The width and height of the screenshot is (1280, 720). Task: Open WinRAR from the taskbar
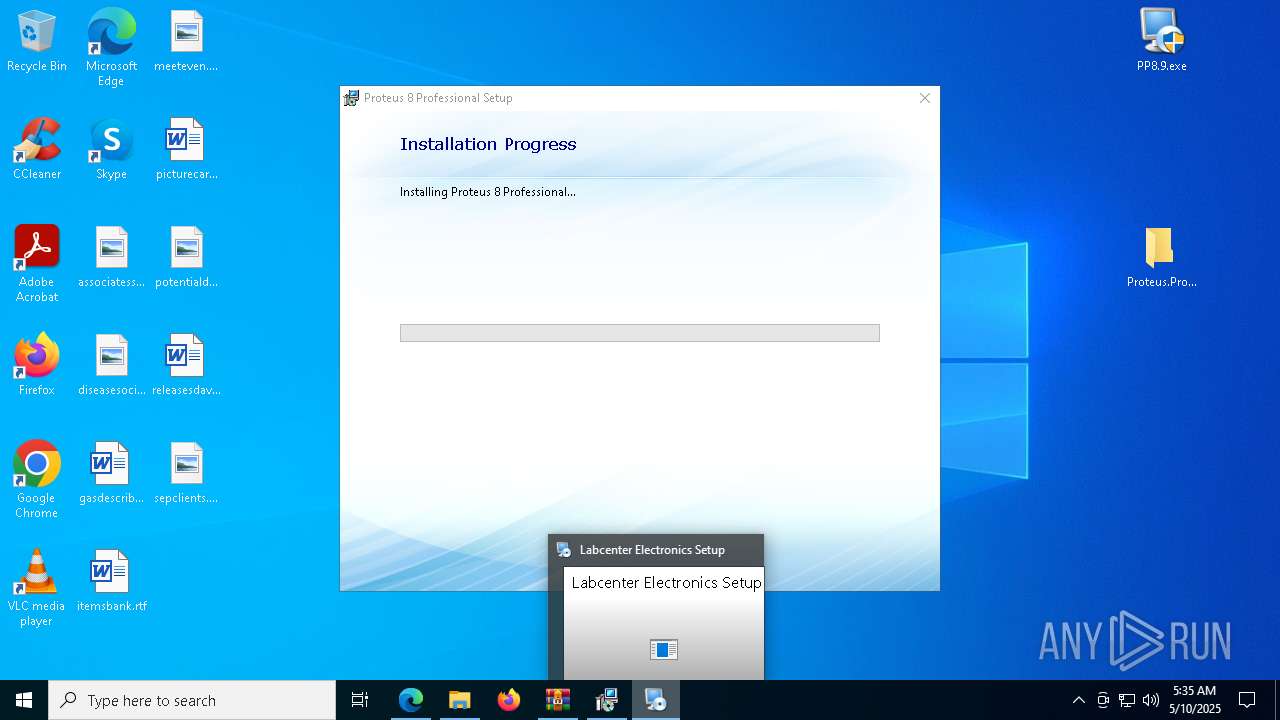coord(558,700)
